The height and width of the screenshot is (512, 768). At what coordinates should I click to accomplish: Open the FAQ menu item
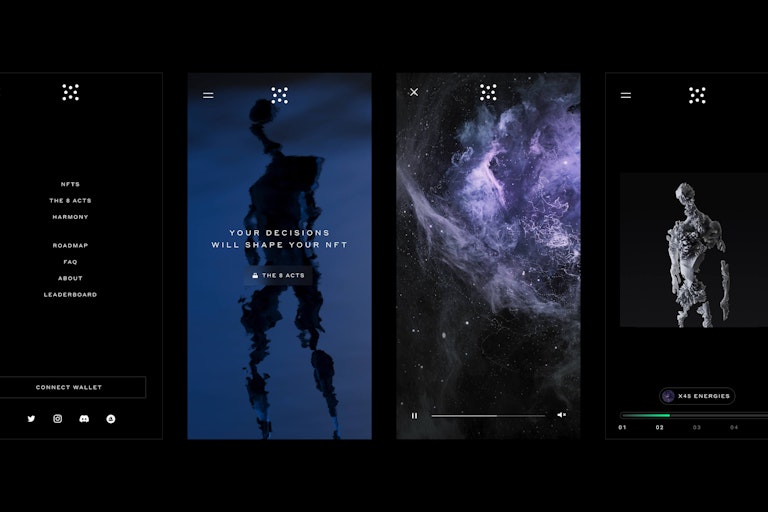70,262
